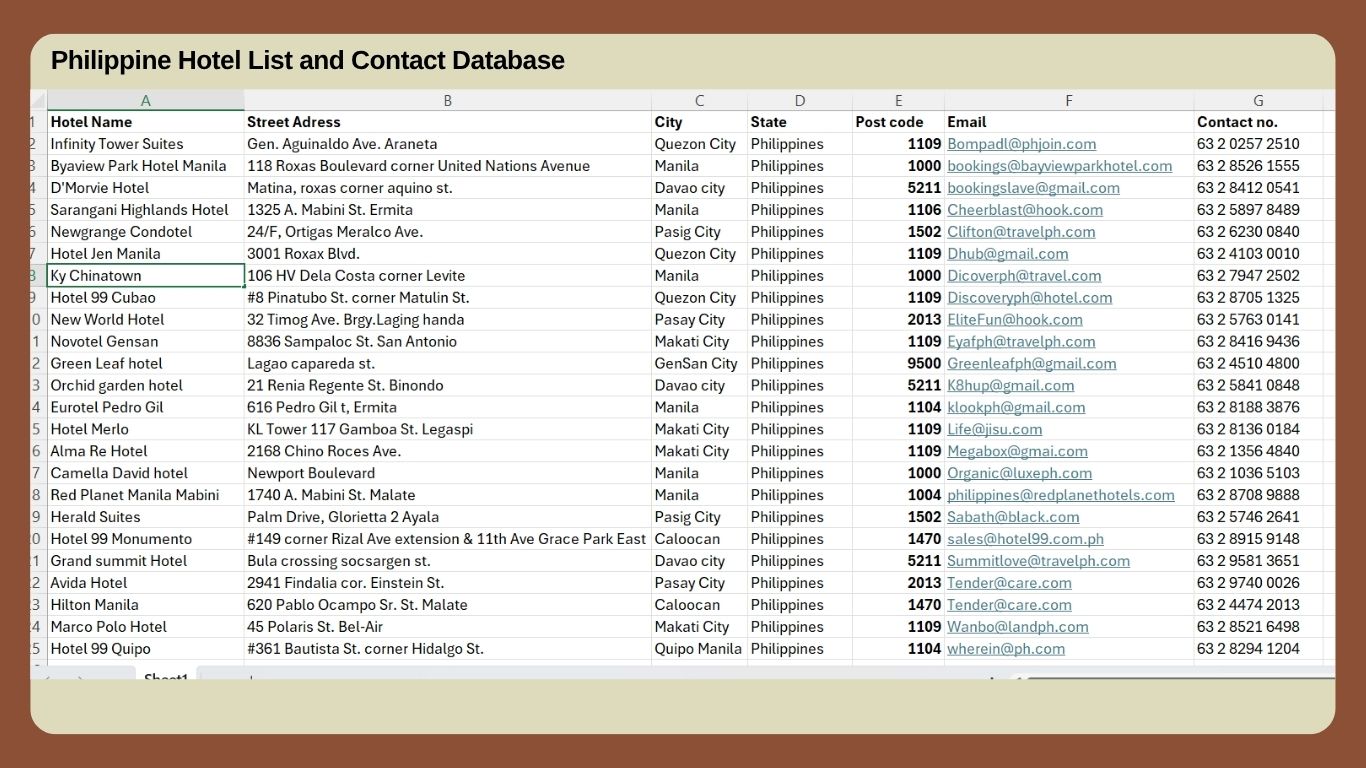
Task: Follow the sales@hotel99.com.ph link
Action: tap(1026, 539)
